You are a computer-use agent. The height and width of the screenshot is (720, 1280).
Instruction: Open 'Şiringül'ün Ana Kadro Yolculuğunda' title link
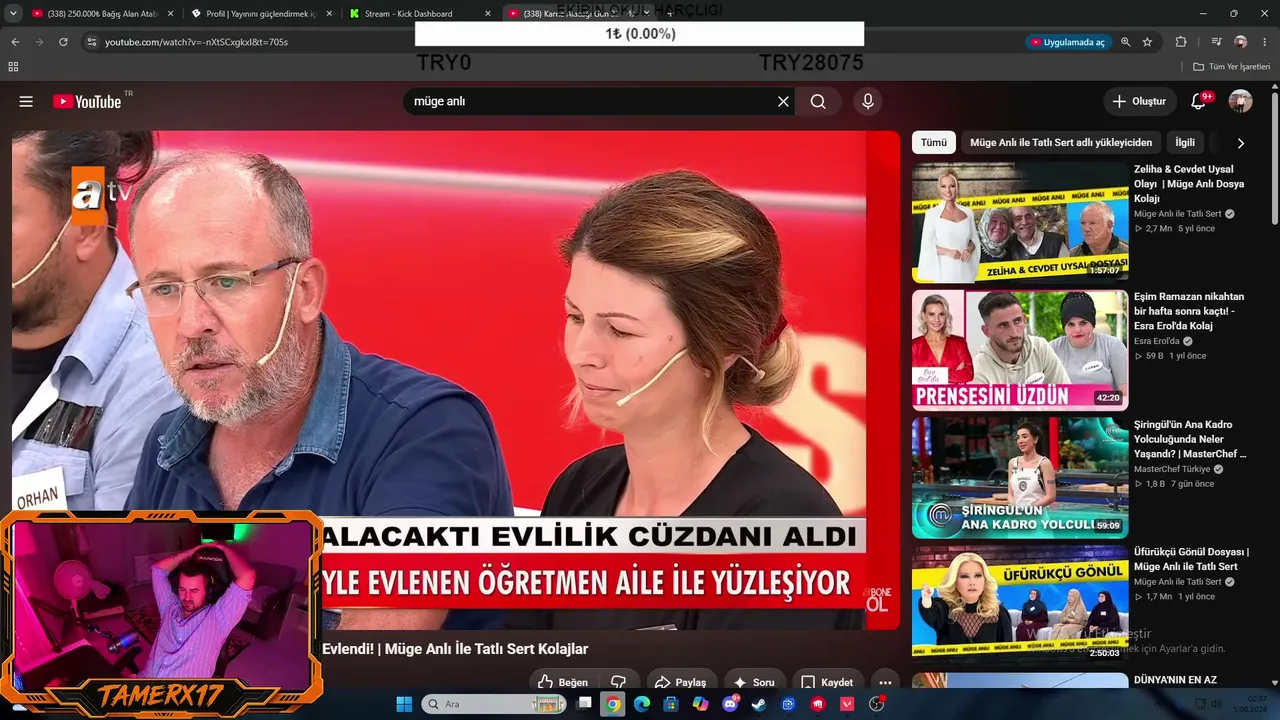point(1190,439)
